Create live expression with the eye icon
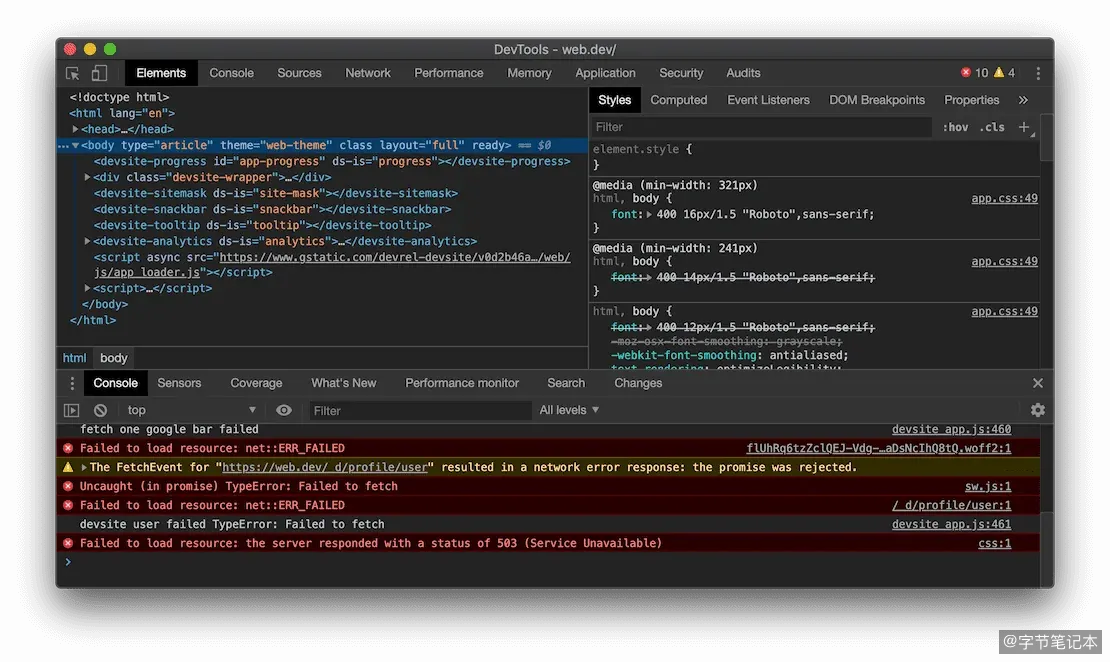Screen dimensions: 1110x662 point(284,410)
